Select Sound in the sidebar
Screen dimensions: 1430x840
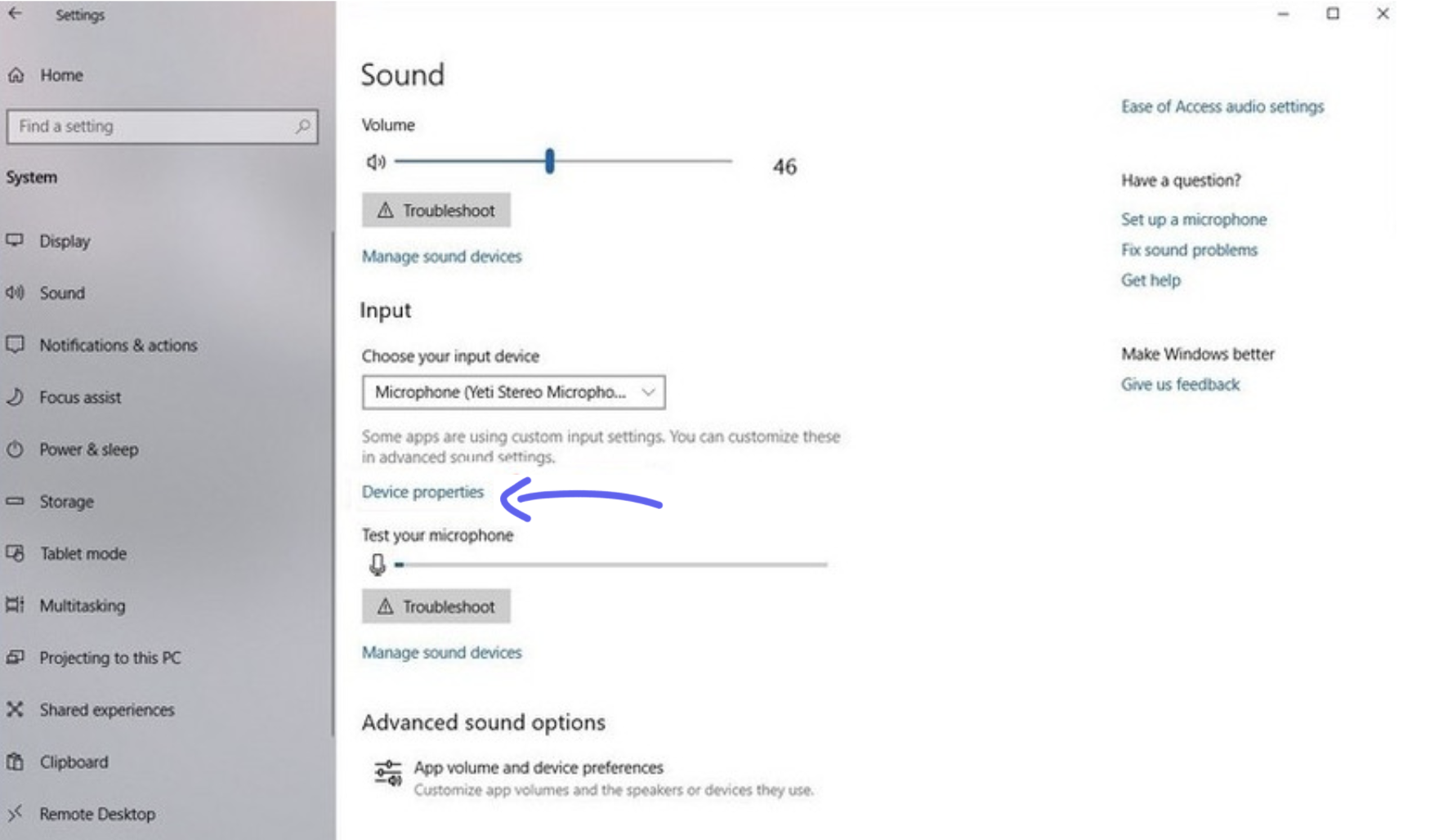point(62,293)
